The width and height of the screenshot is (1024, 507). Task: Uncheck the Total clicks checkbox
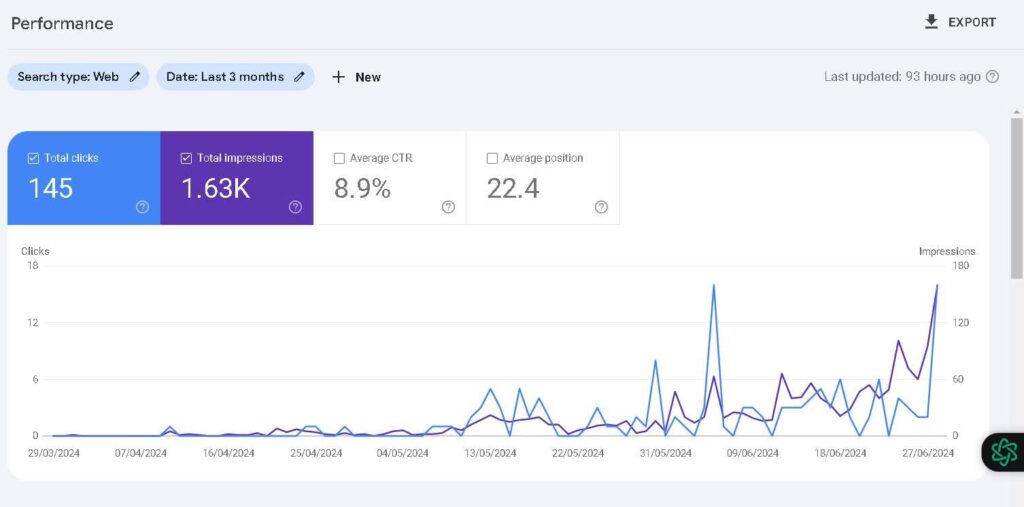tap(33, 158)
